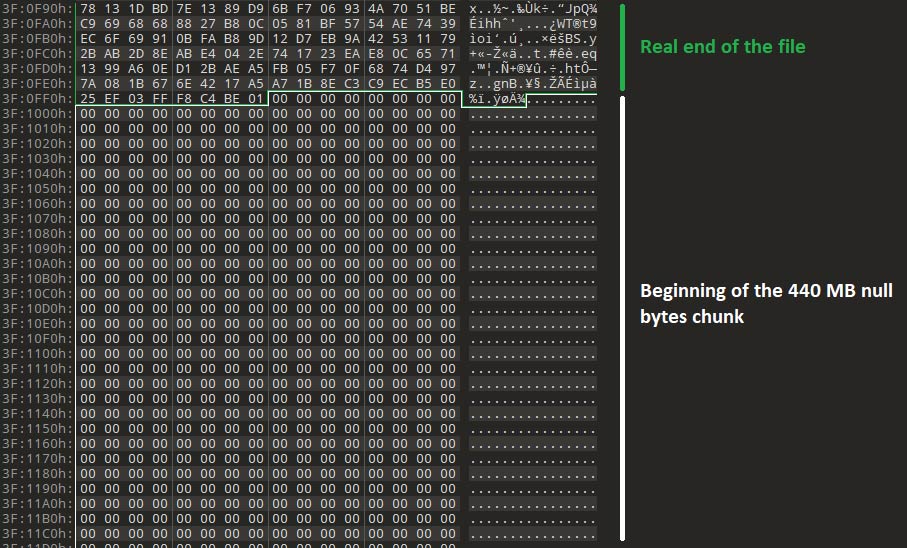Select byte 2B at start of row 3F:0FC0h

click(x=88, y=53)
